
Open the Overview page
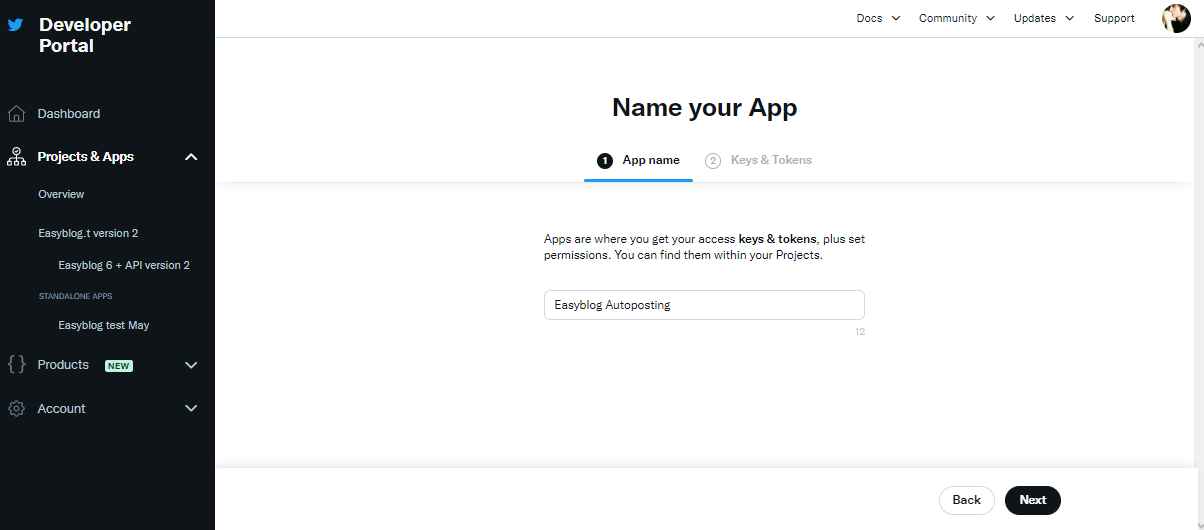pos(61,194)
